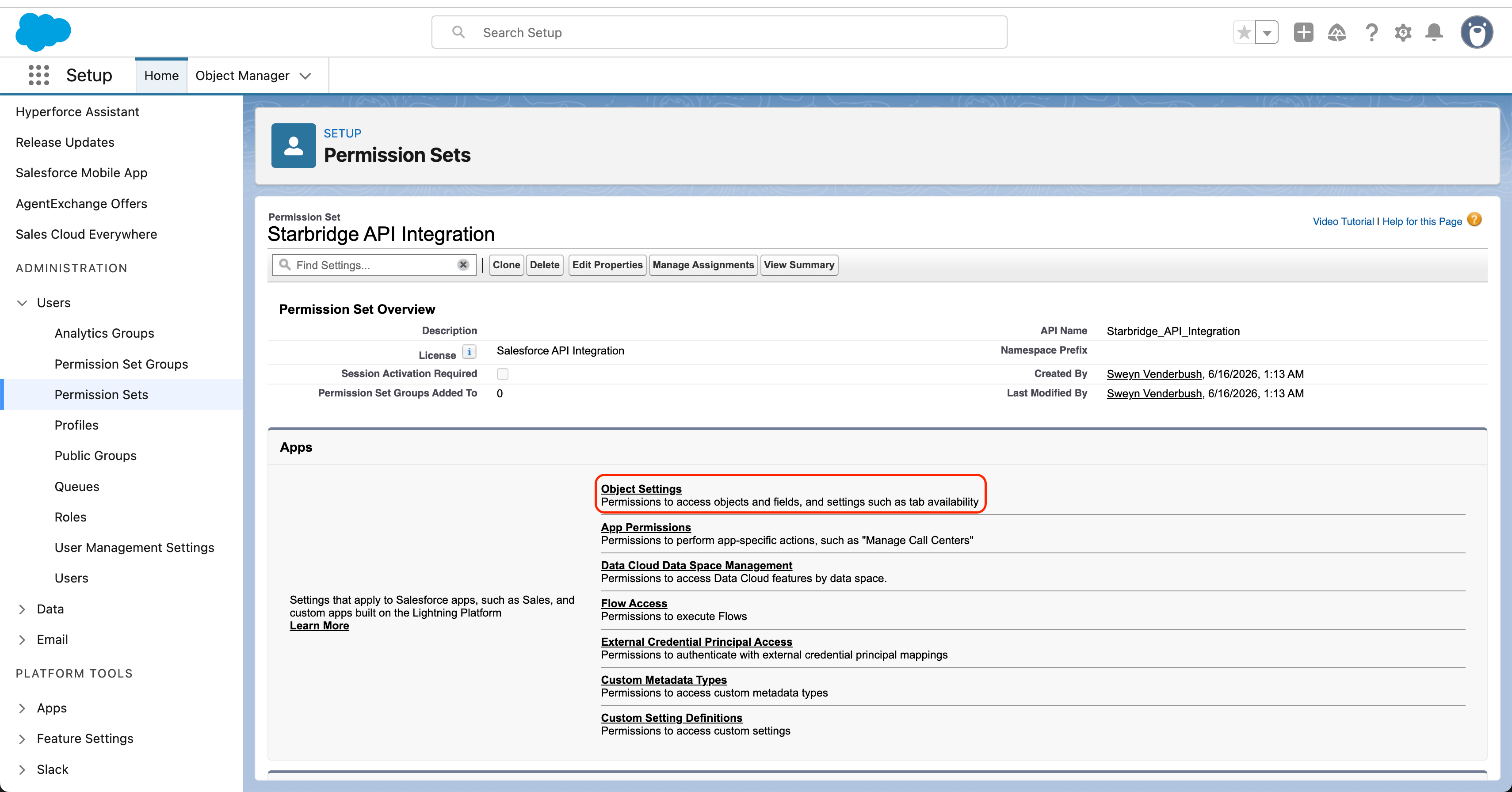The width and height of the screenshot is (1512, 792).
Task: Toggle Session Activation Required checkbox
Action: [x=502, y=374]
